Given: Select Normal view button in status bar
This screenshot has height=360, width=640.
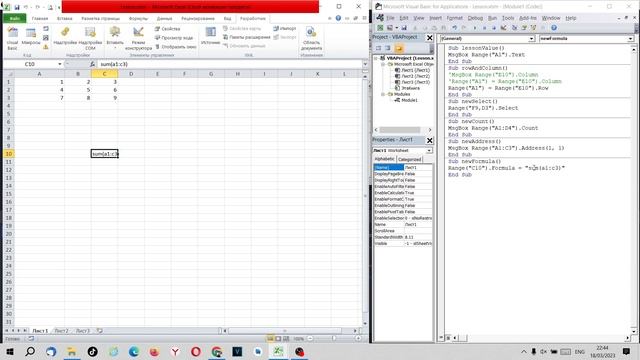Looking at the screenshot, I should pyautogui.click(x=270, y=338).
